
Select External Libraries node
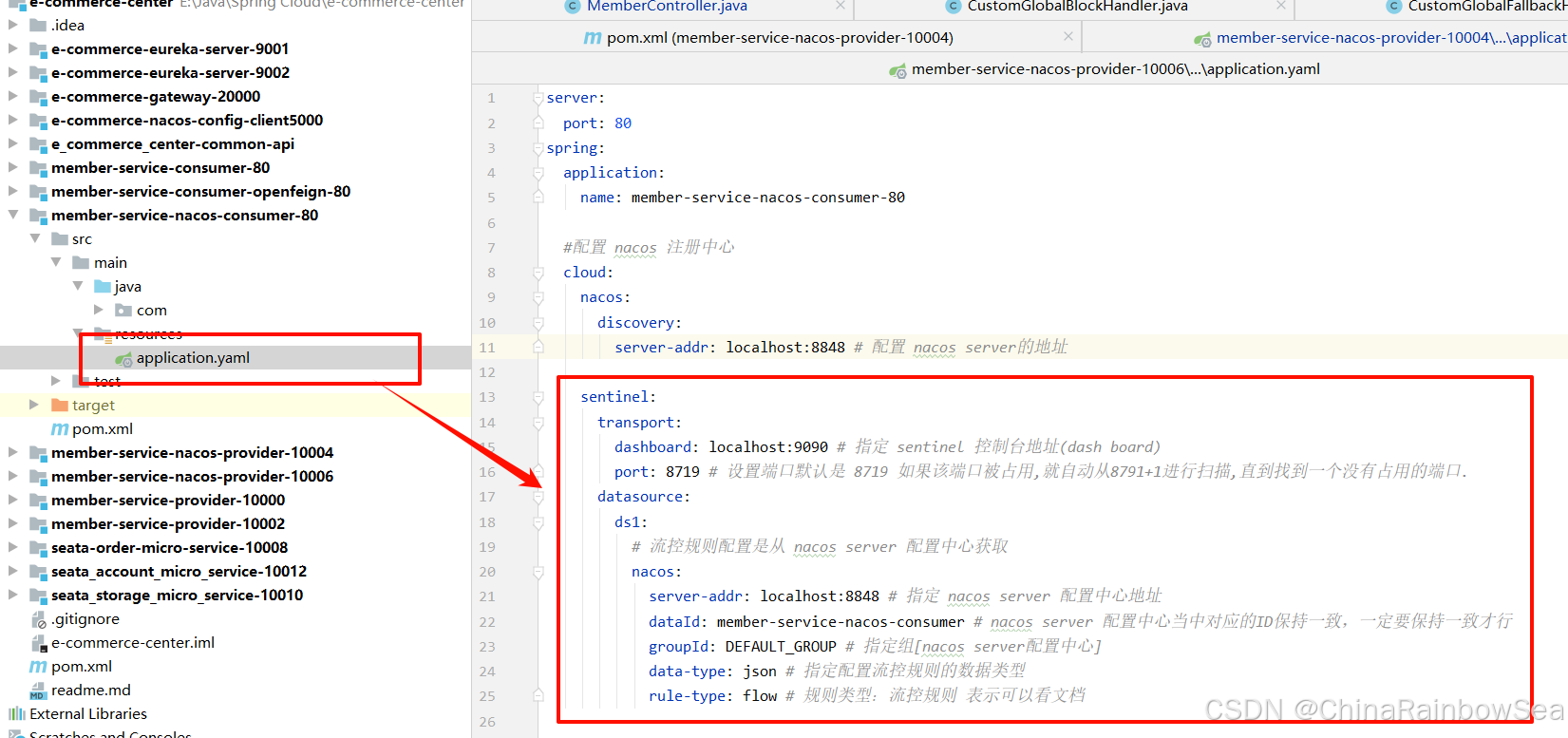pyautogui.click(x=88, y=713)
